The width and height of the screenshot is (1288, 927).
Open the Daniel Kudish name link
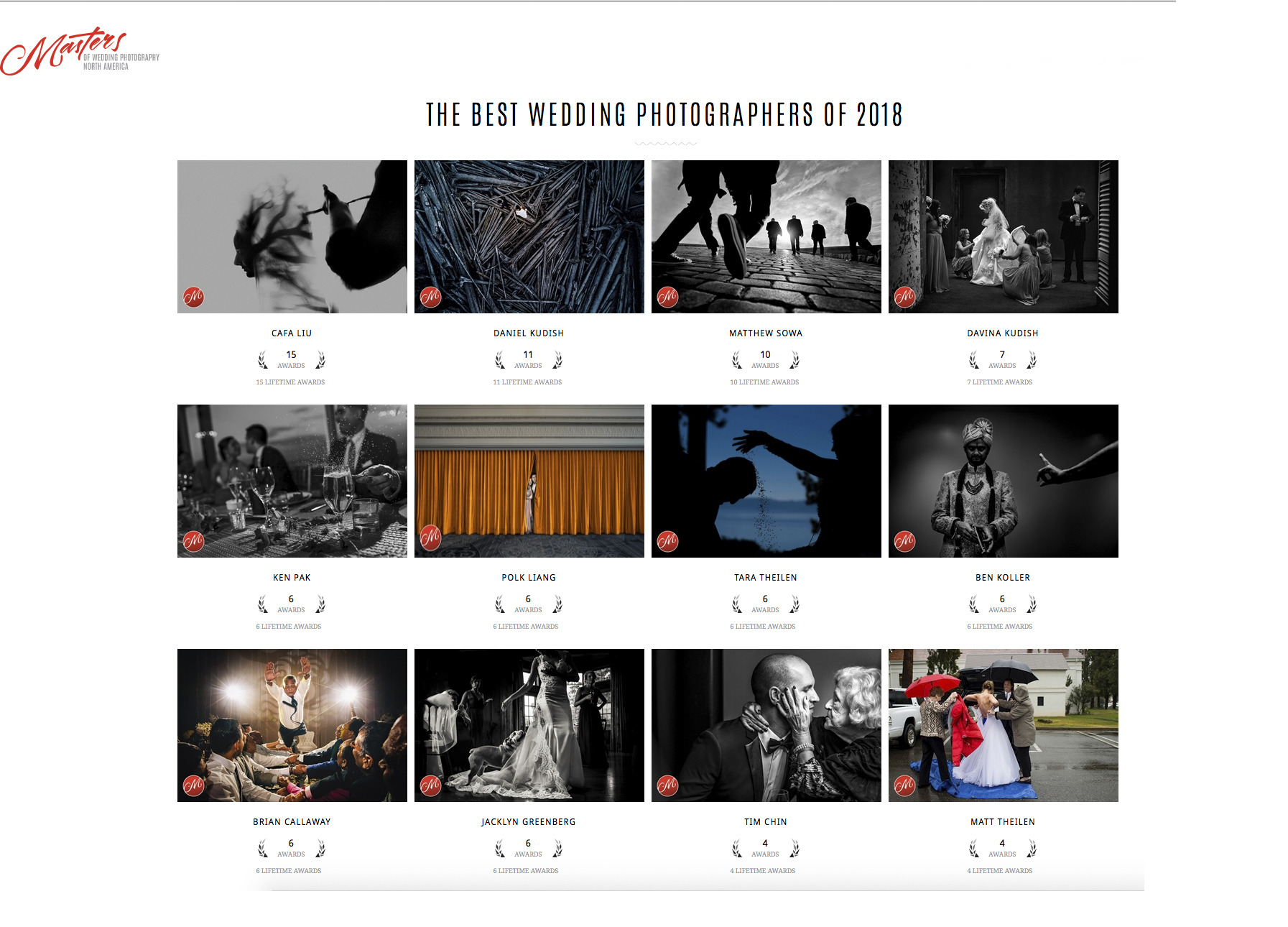[529, 333]
